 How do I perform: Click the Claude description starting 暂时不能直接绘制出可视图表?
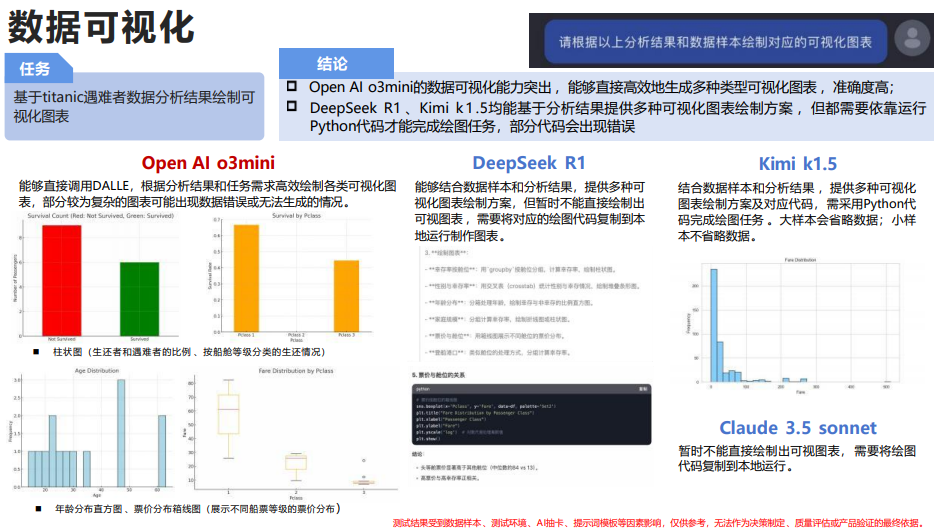[x=797, y=458]
